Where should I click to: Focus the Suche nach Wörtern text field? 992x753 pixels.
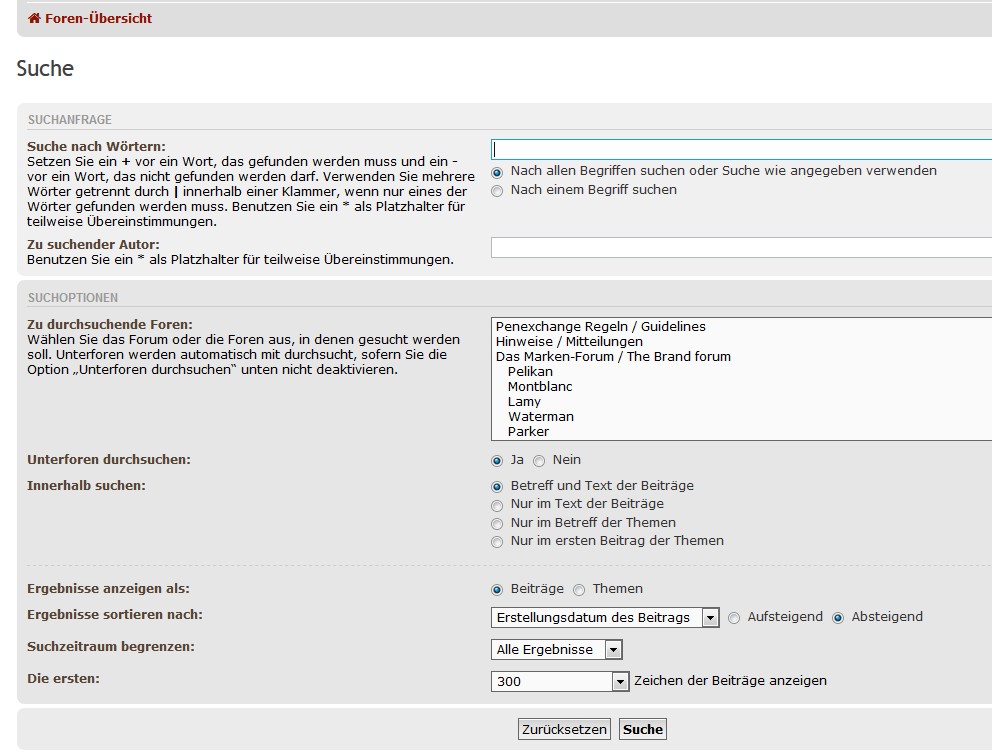click(x=741, y=149)
